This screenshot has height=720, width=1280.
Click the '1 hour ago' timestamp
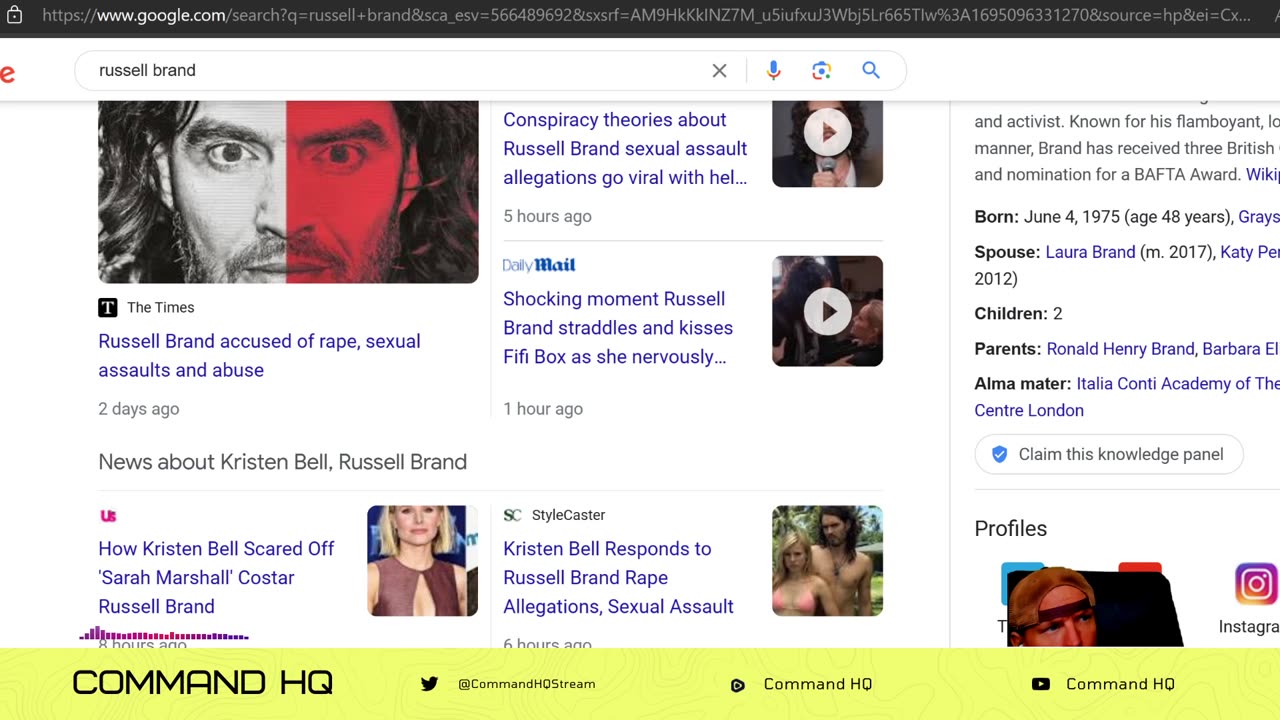pos(543,408)
